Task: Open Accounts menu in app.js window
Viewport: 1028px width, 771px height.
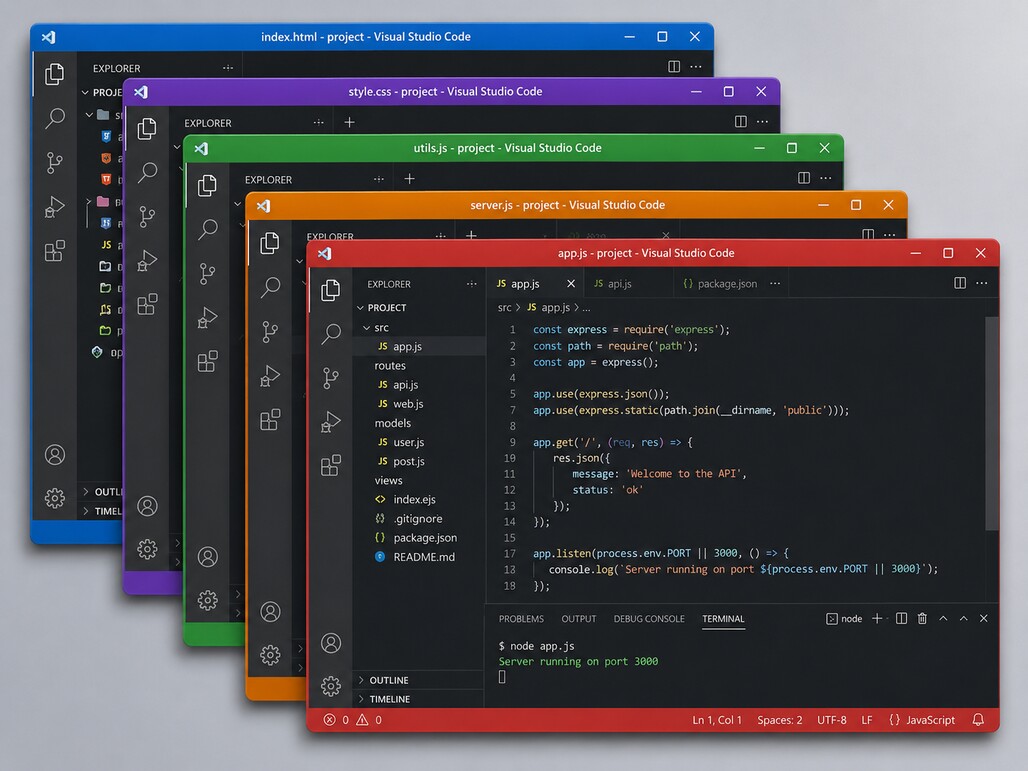Action: 331,642
